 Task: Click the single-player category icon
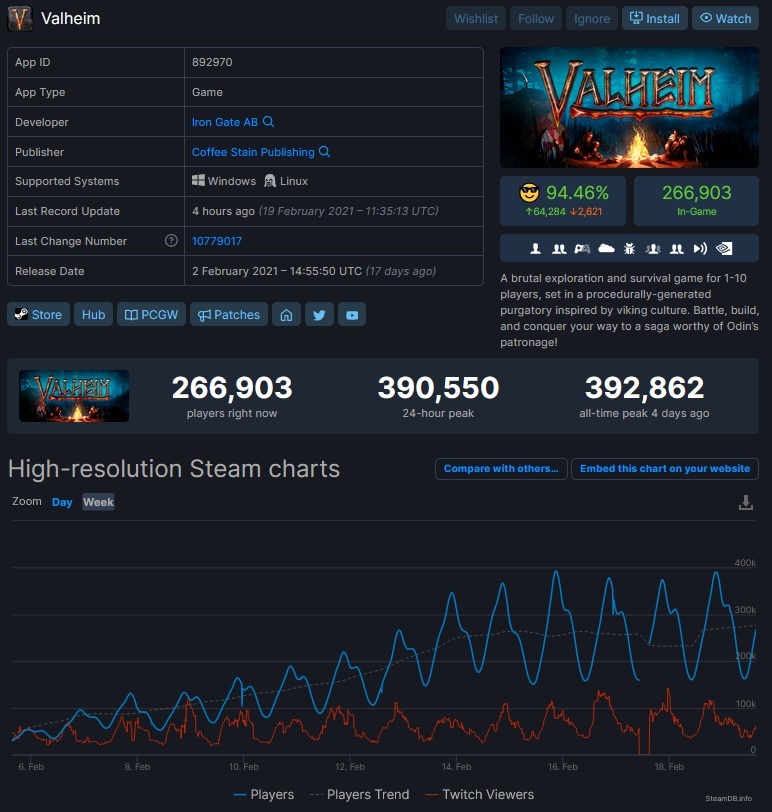[535, 249]
